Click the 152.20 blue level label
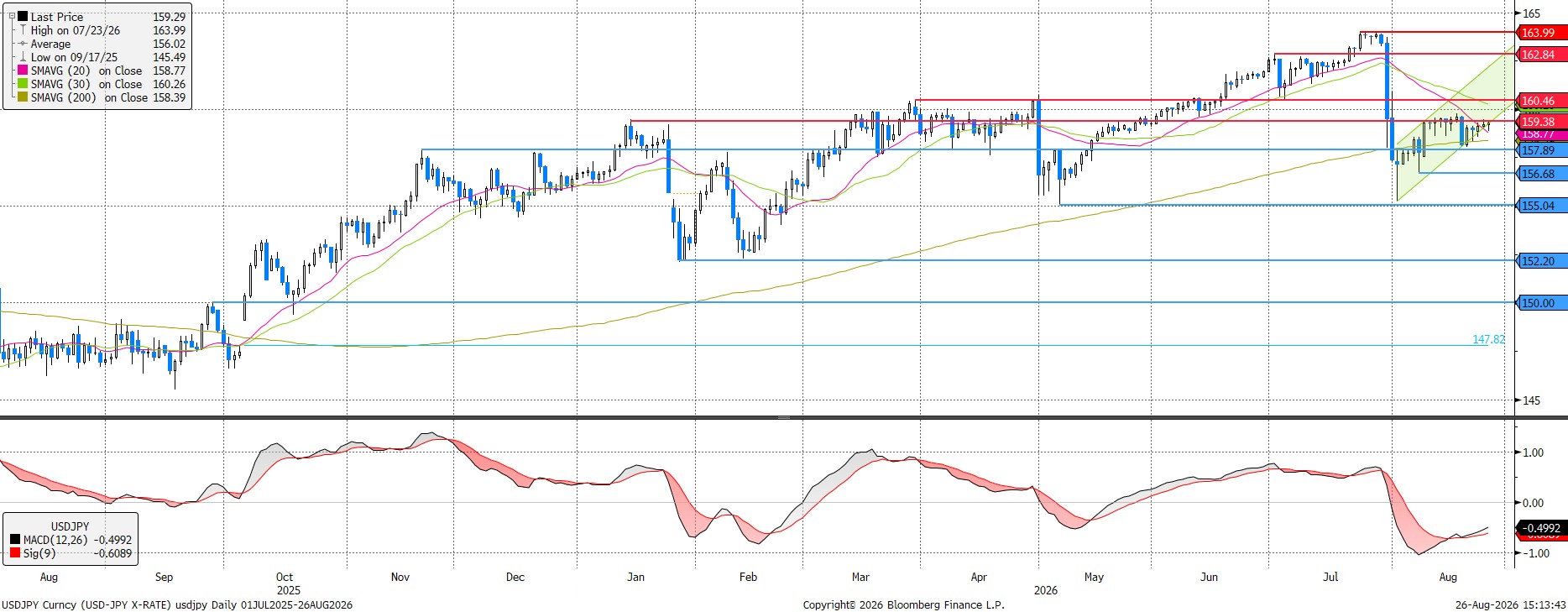 1542,261
